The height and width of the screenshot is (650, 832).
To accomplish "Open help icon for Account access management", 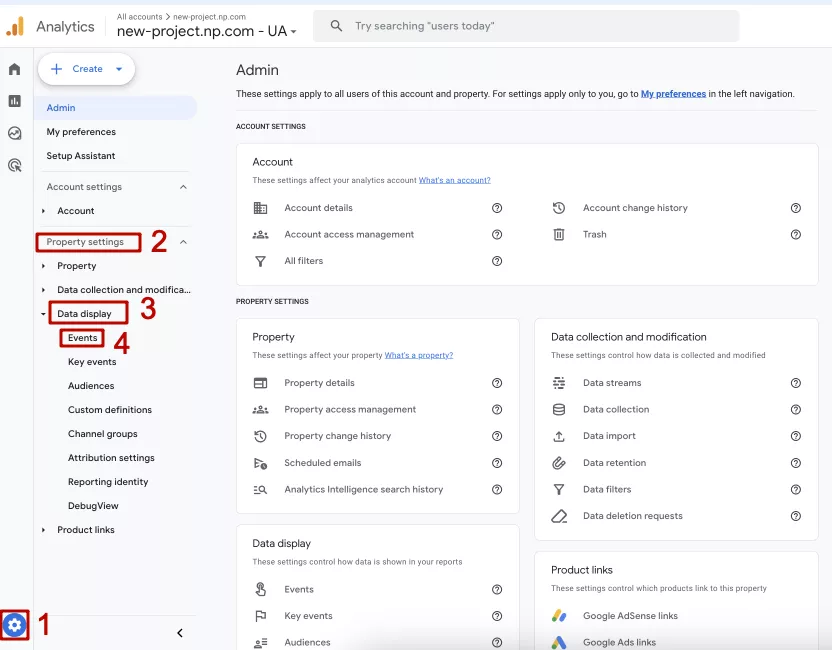I will point(497,235).
